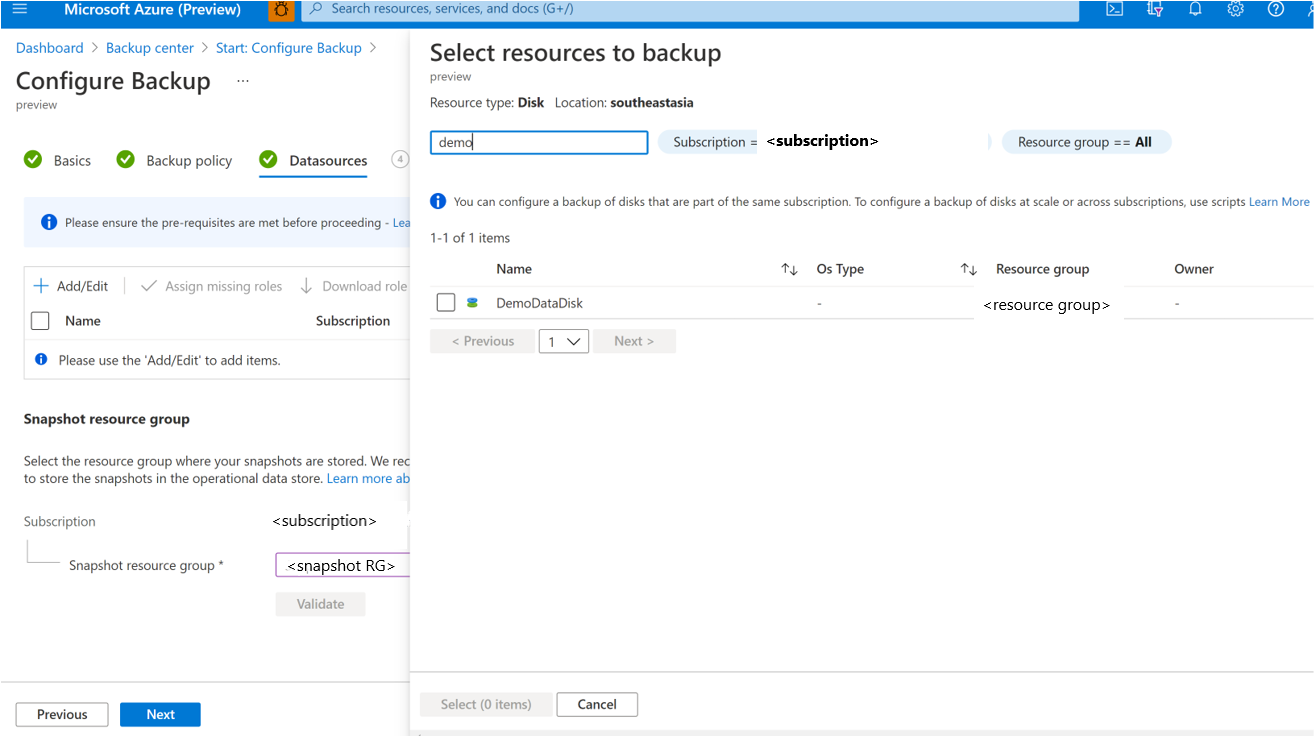
Task: Follow the Learn More link about scripts
Action: [x=1279, y=202]
